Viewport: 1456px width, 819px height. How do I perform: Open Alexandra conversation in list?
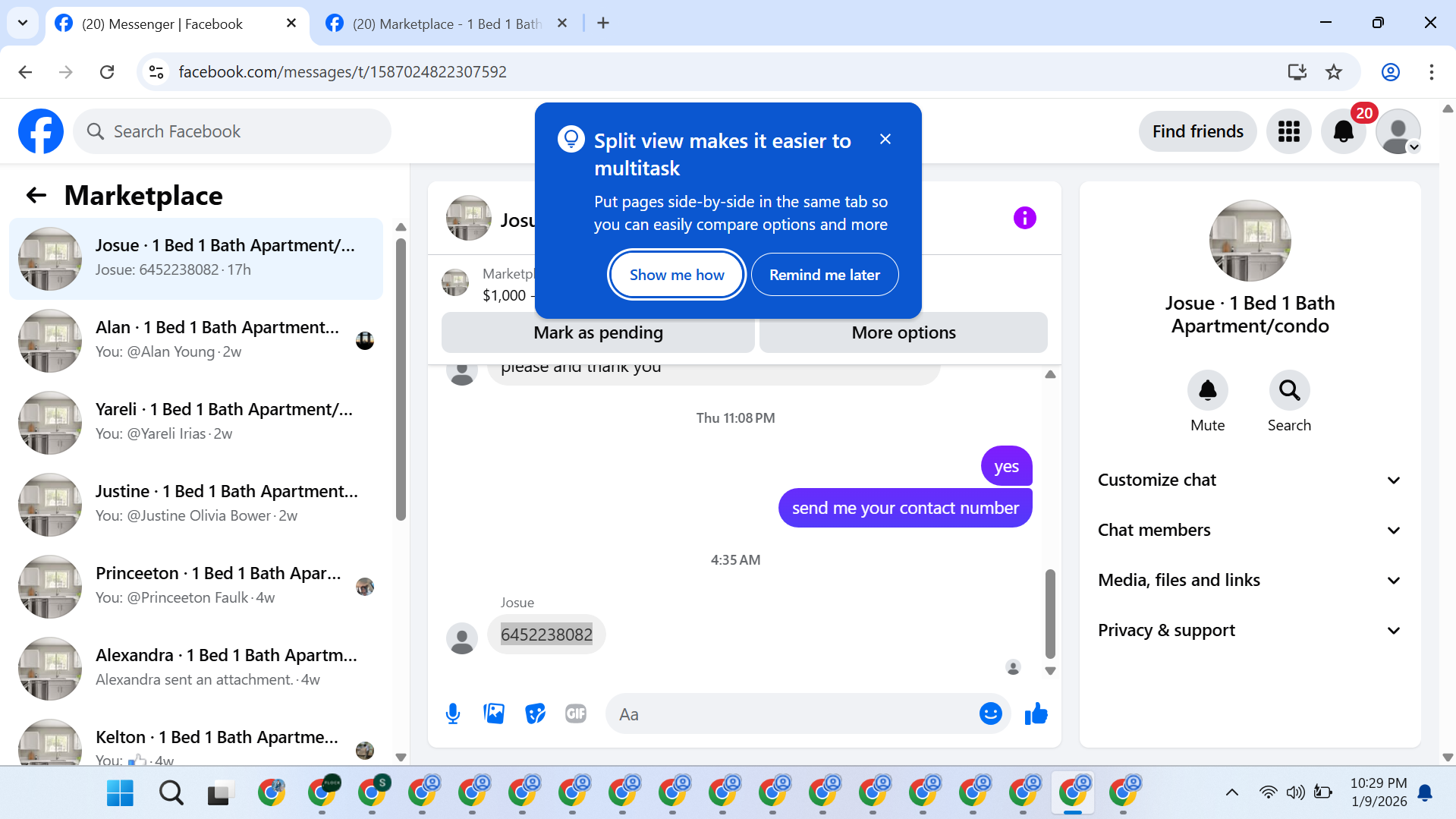196,668
